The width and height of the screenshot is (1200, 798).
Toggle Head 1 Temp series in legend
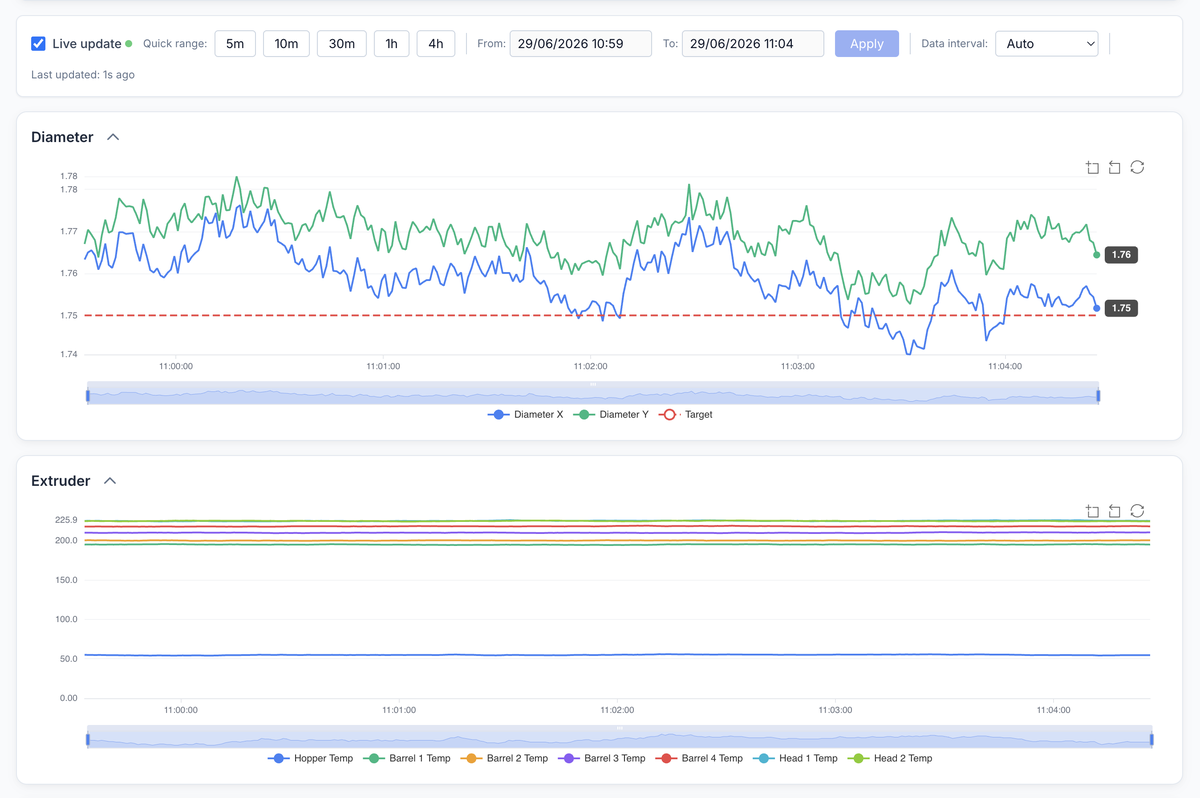pyautogui.click(x=794, y=758)
